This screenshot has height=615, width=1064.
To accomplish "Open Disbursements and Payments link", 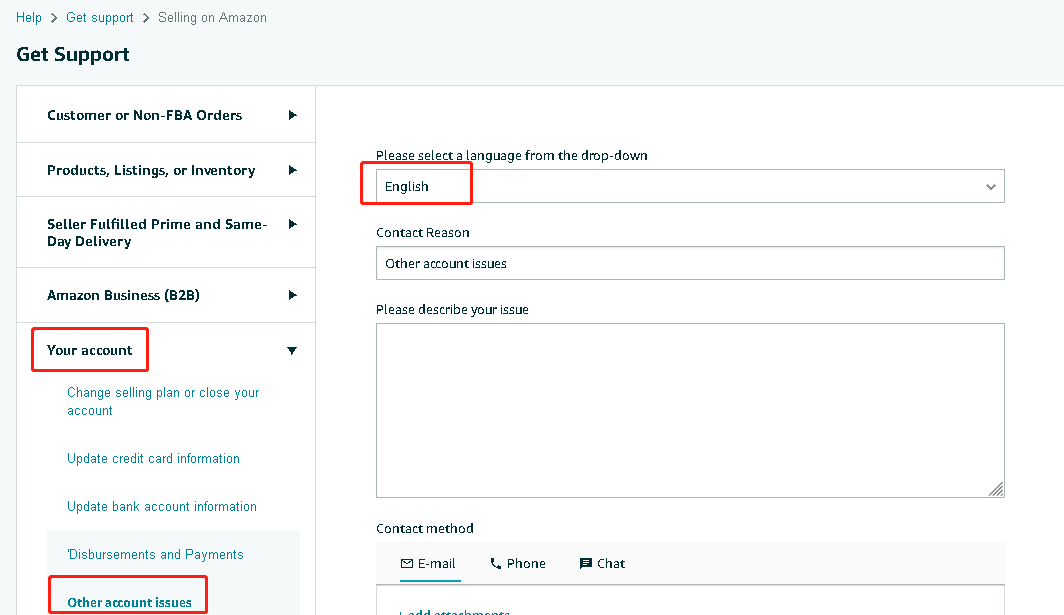I will pos(155,555).
